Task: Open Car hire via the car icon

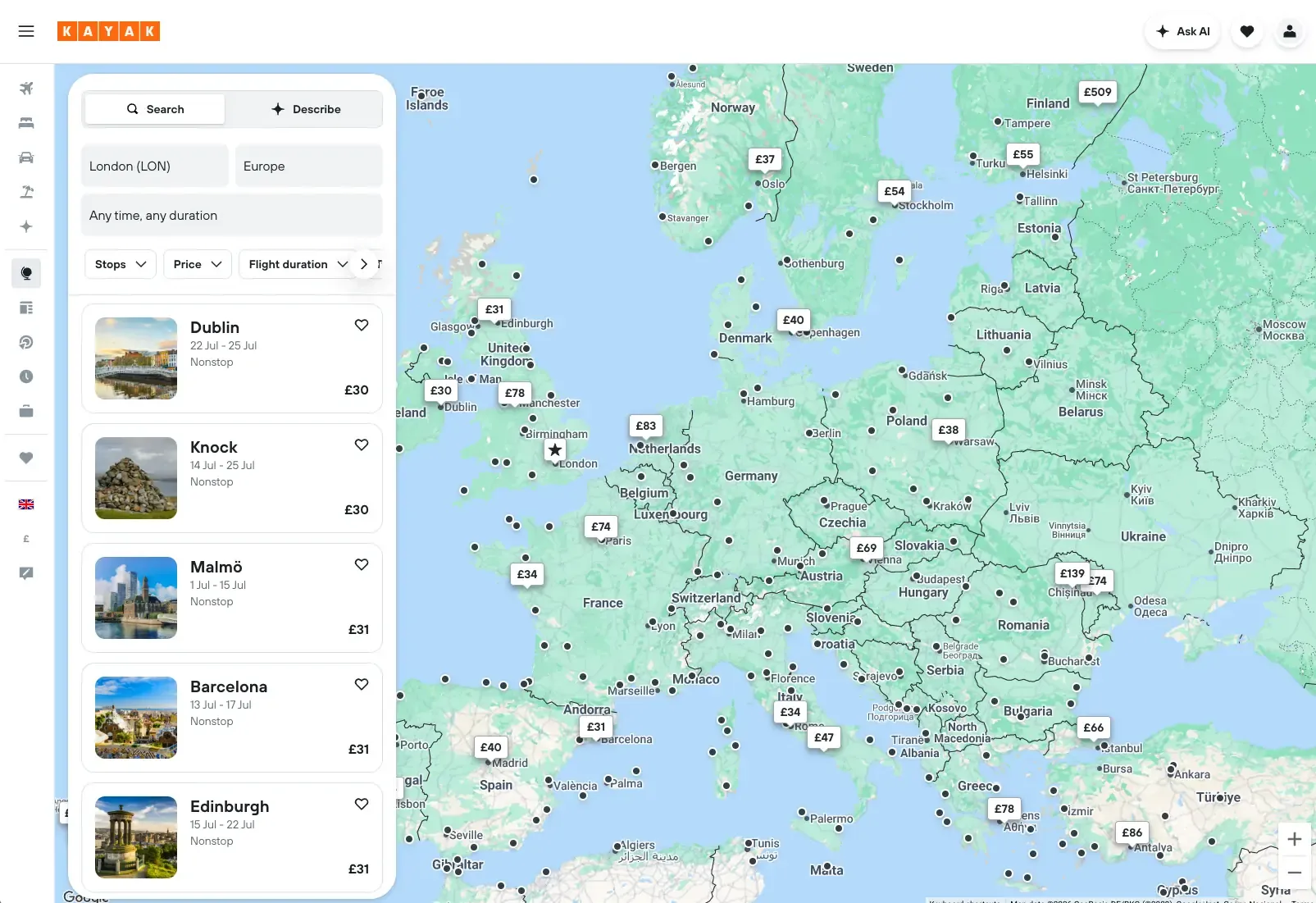Action: (x=26, y=157)
